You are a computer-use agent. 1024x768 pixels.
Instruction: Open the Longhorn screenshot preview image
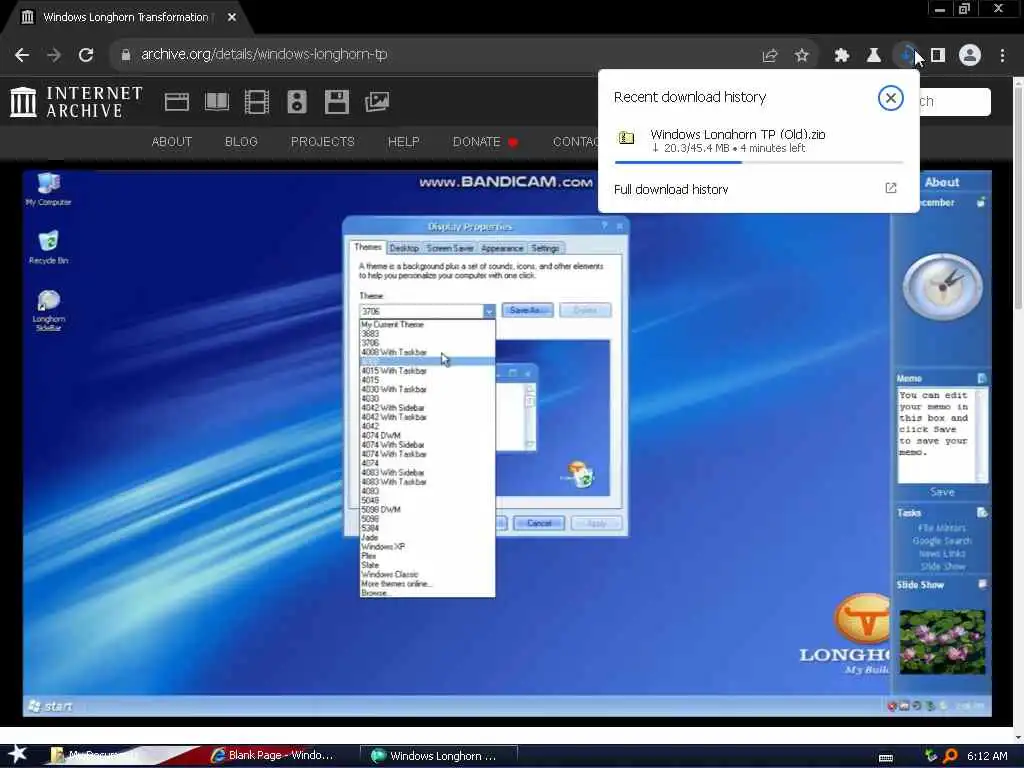(507, 443)
